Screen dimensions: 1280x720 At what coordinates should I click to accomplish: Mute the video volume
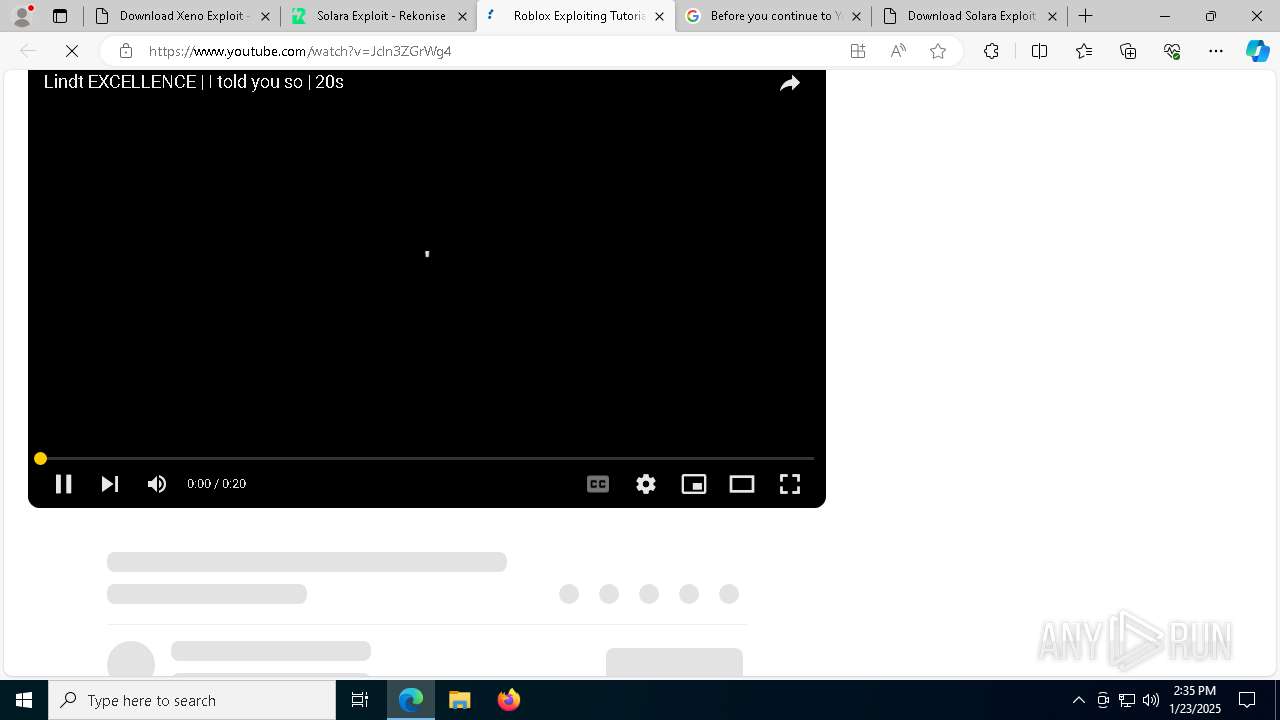tap(157, 484)
